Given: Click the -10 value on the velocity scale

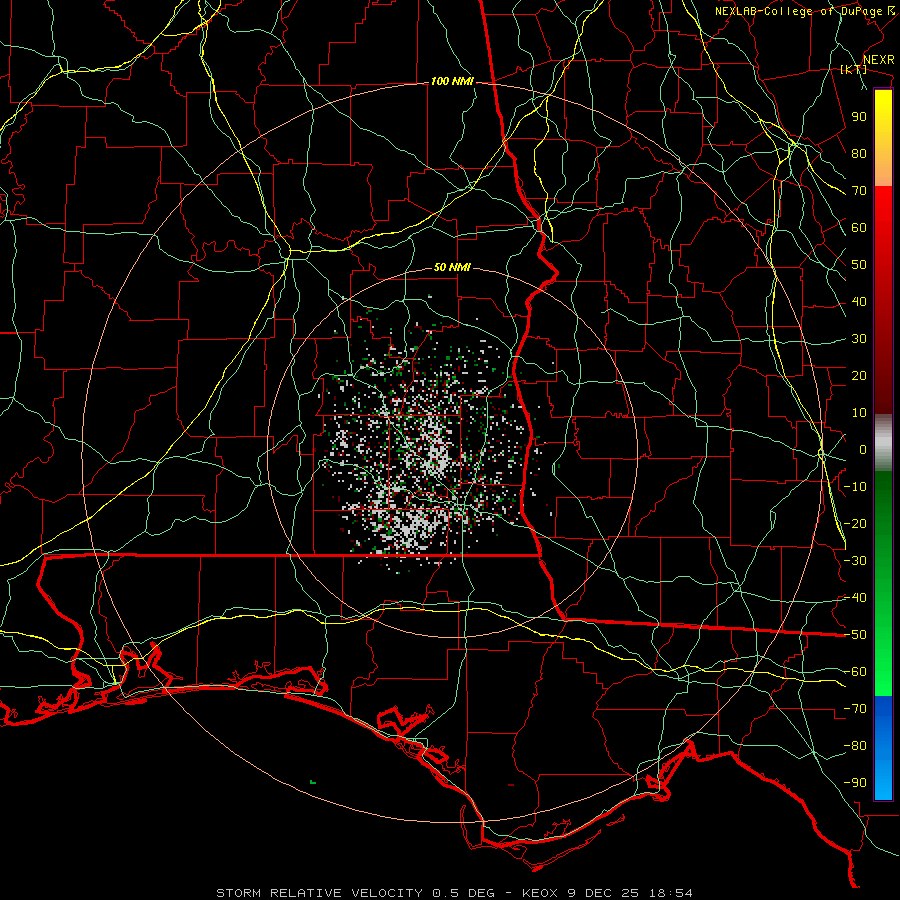Looking at the screenshot, I should tap(855, 487).
